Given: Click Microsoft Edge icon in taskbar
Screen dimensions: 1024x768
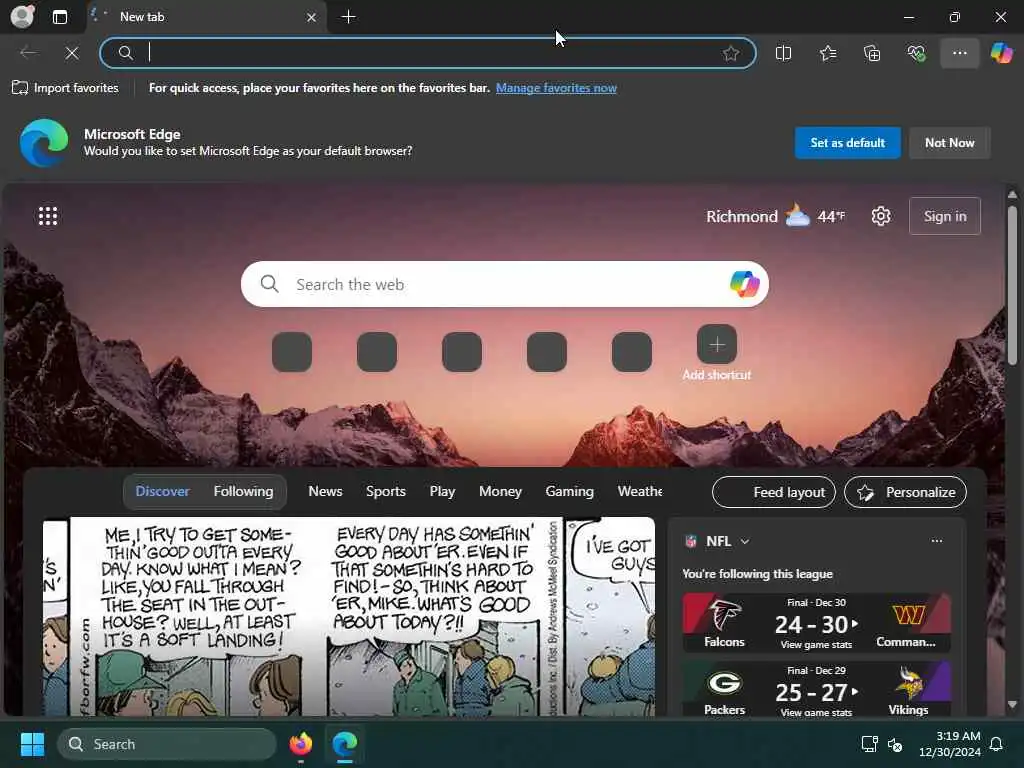Looking at the screenshot, I should click(x=344, y=744).
